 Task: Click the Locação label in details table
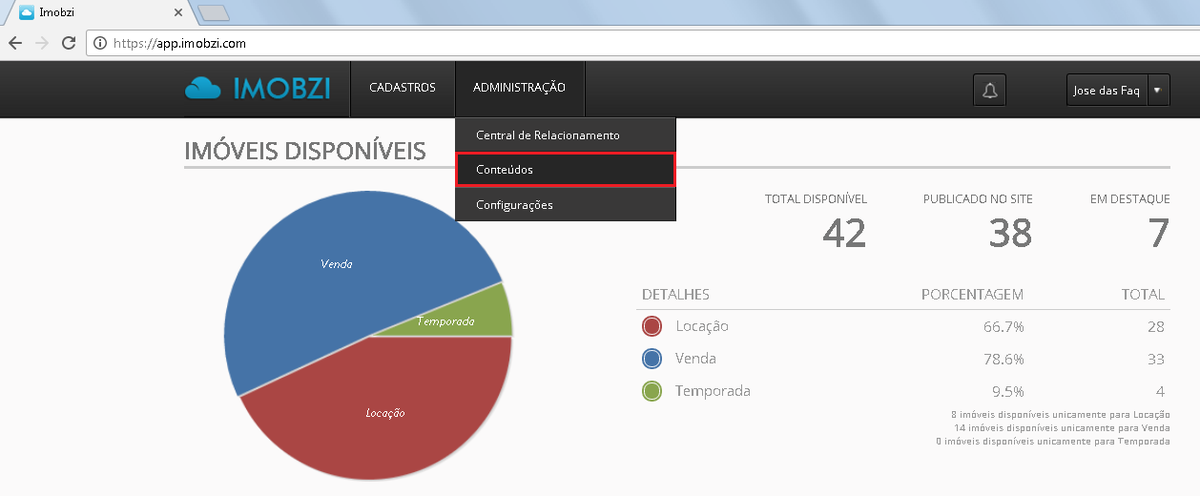tap(702, 327)
